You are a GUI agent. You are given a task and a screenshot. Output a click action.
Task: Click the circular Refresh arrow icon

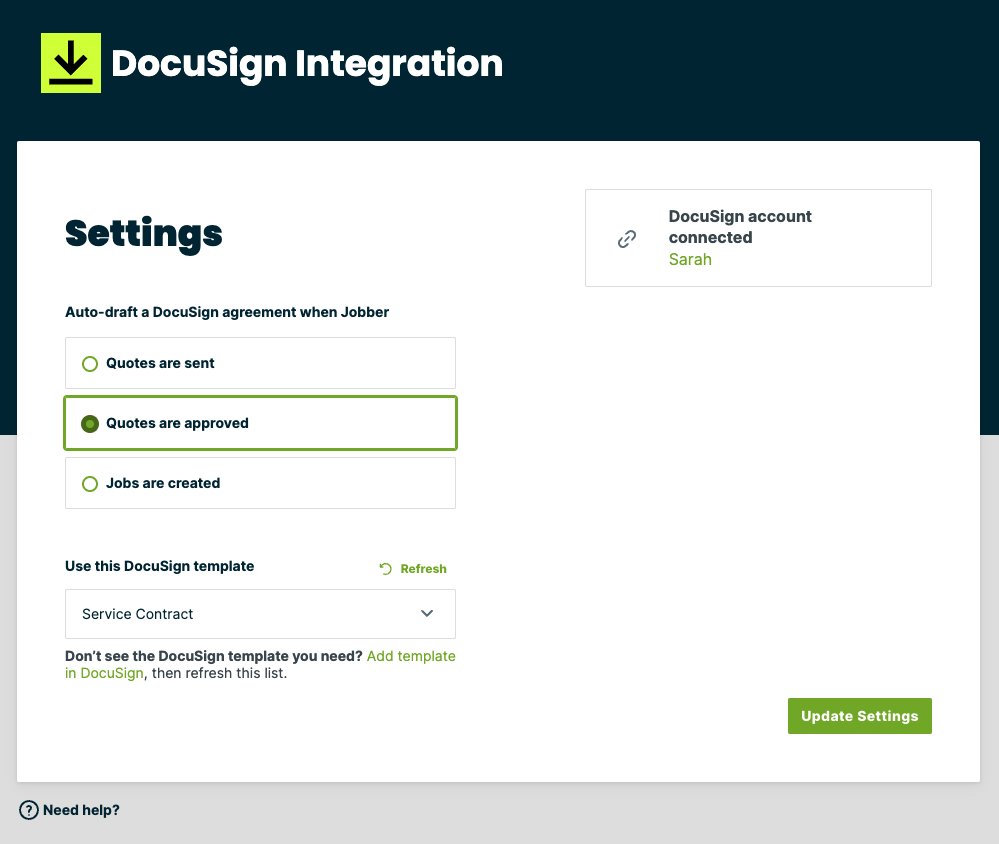click(x=385, y=569)
